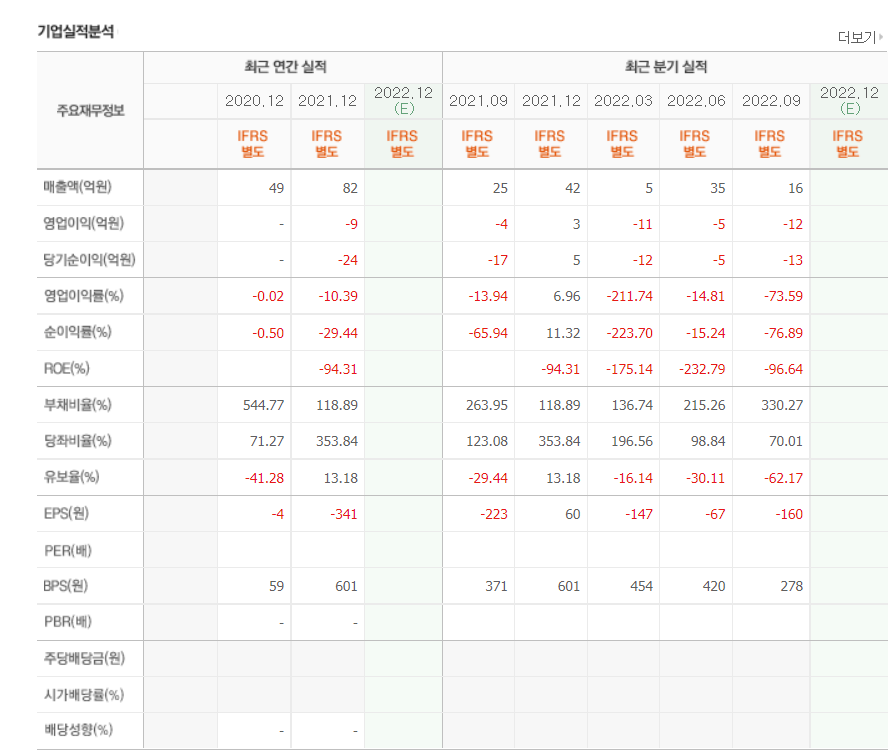Click the 최근 연간 실적 header
Viewport: 894px width, 753px height.
pyautogui.click(x=286, y=67)
